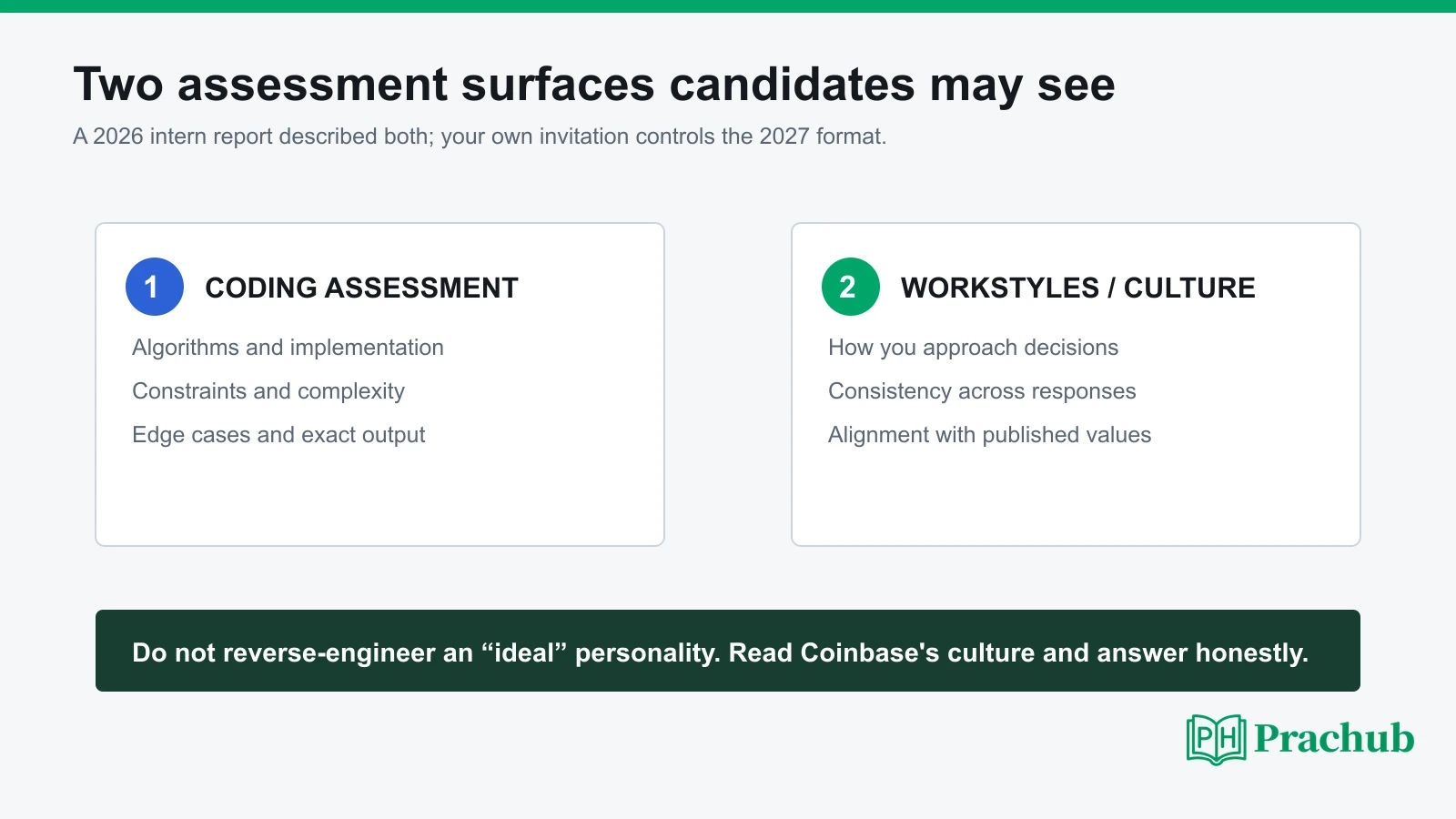Select How you approach decisions line
1456x819 pixels.
[x=973, y=348]
